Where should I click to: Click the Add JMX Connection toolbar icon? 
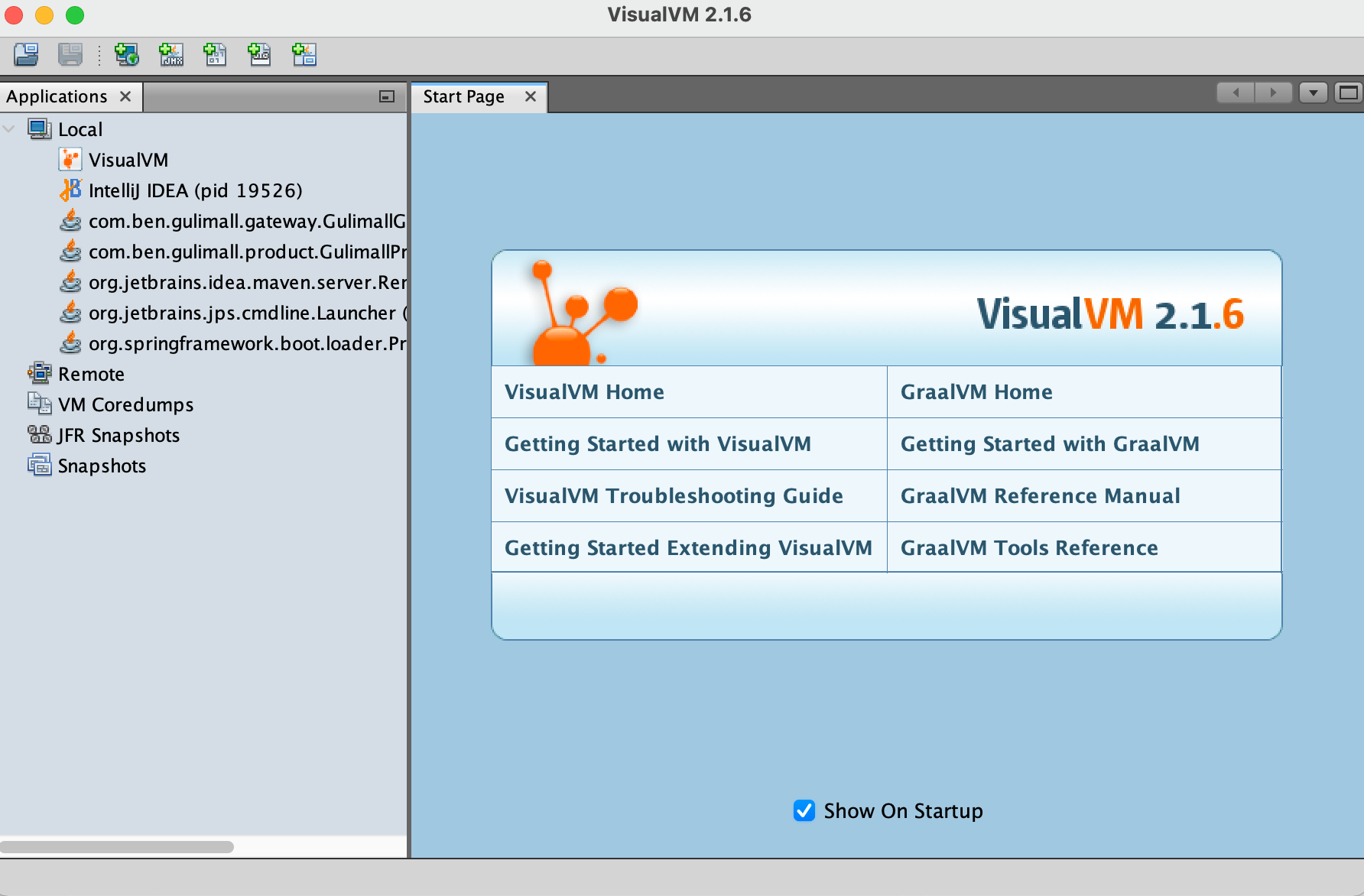click(x=171, y=55)
